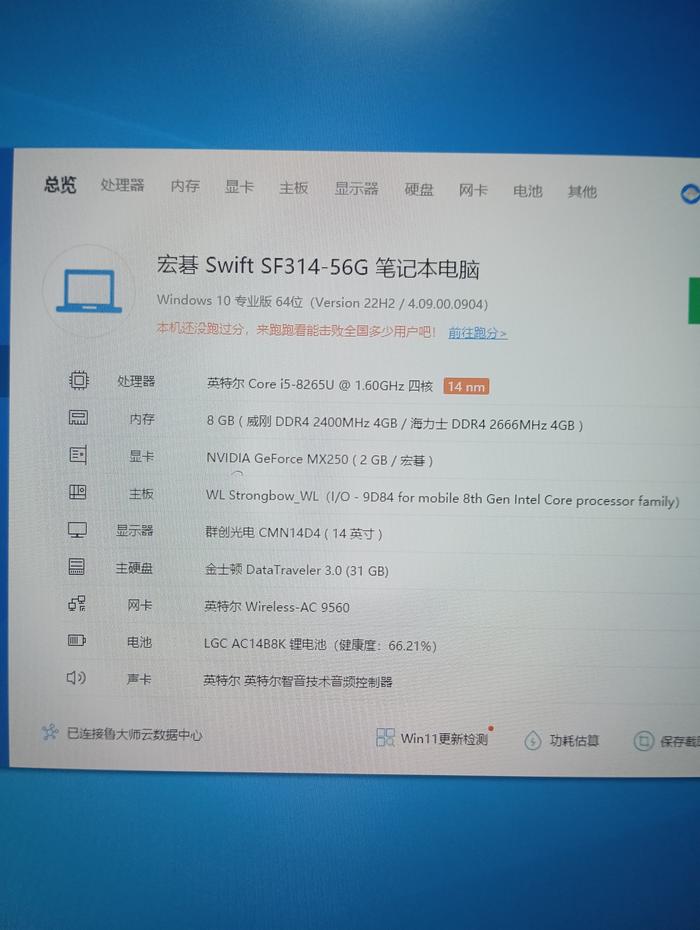Click the Windows 10 专业版 version line

(322, 302)
